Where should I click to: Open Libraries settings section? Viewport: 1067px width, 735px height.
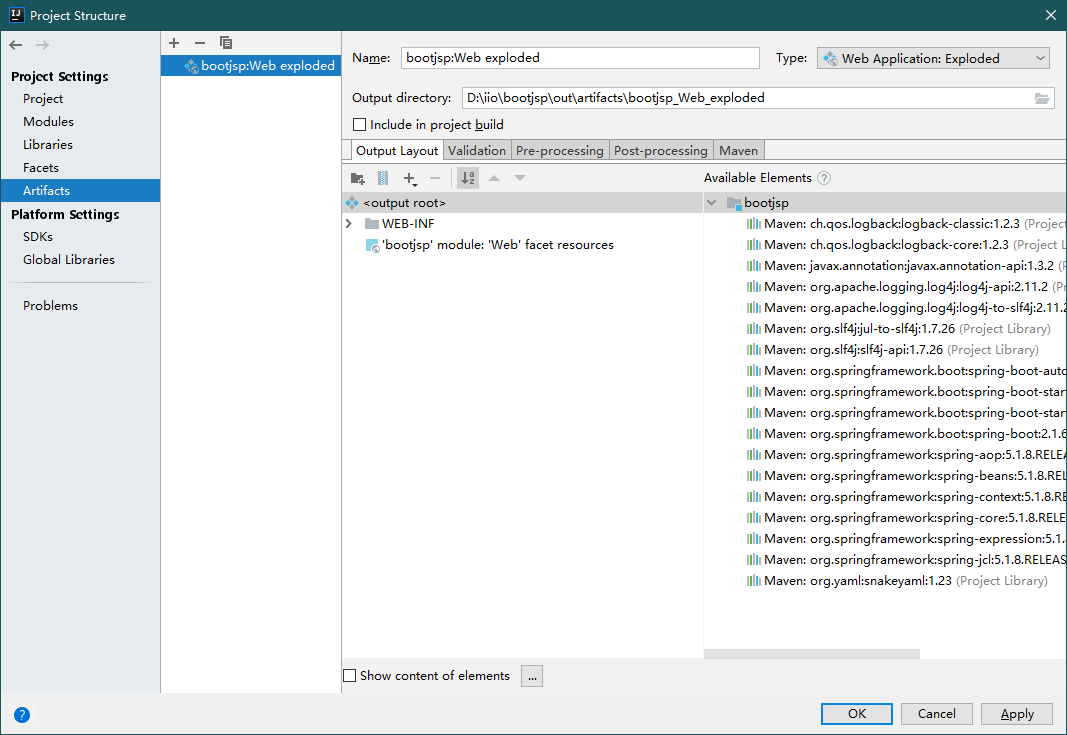tap(48, 145)
